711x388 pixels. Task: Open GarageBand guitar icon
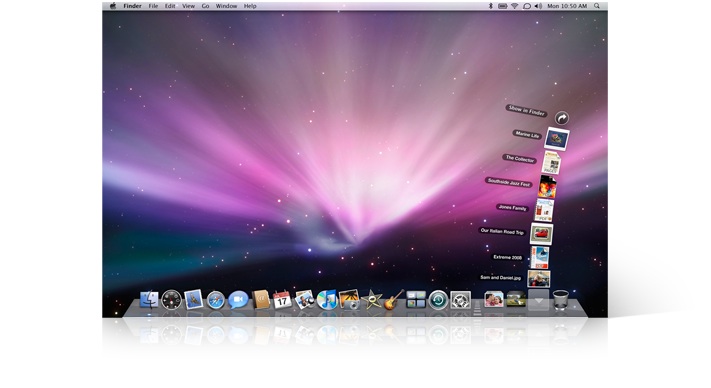click(x=393, y=300)
